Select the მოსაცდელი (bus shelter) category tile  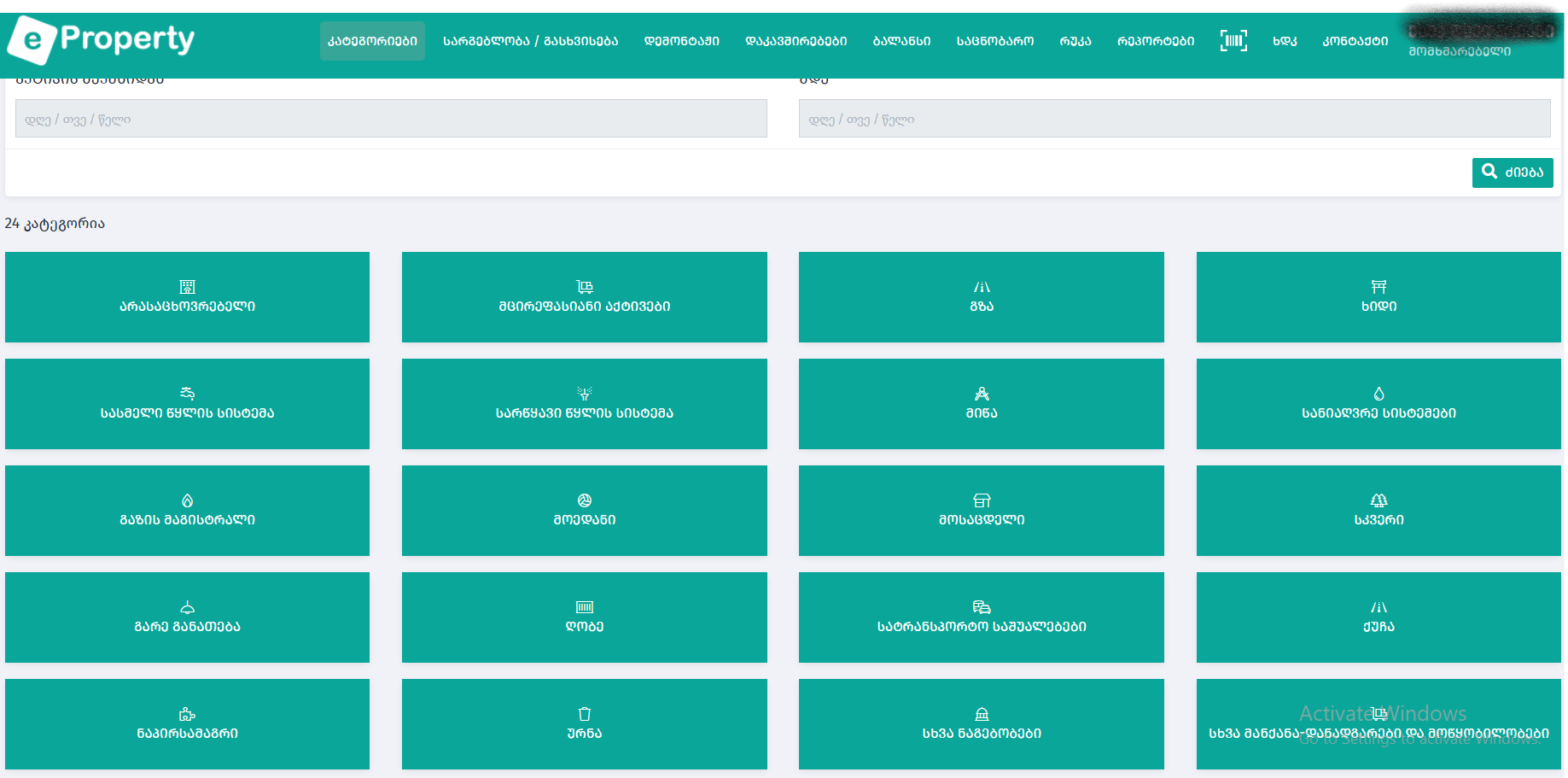point(981,511)
